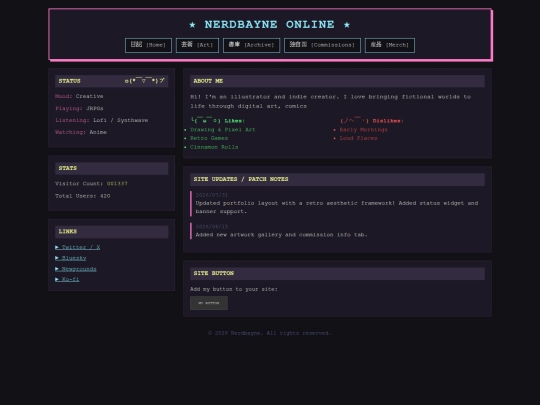Click the Likes heading with kaomoji
540x405 pixels.
pos(218,120)
